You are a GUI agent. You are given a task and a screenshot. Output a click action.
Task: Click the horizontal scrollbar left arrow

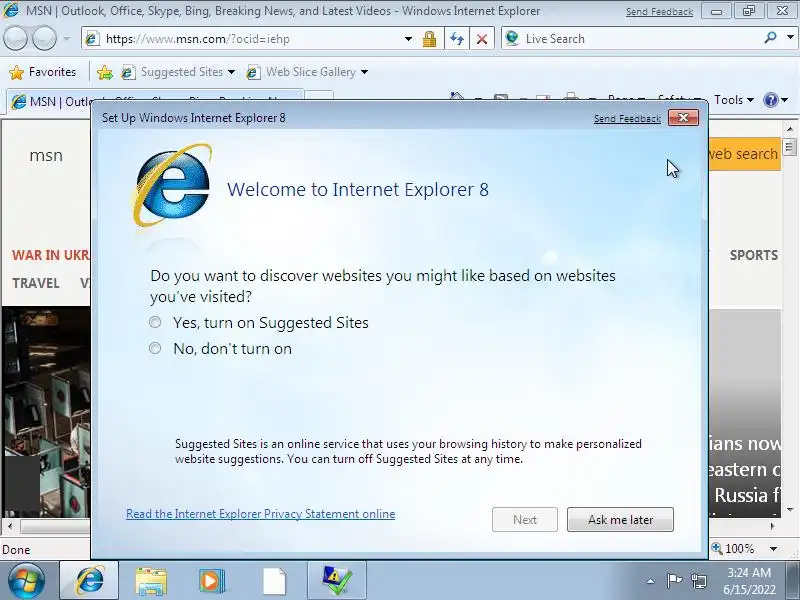[10, 526]
